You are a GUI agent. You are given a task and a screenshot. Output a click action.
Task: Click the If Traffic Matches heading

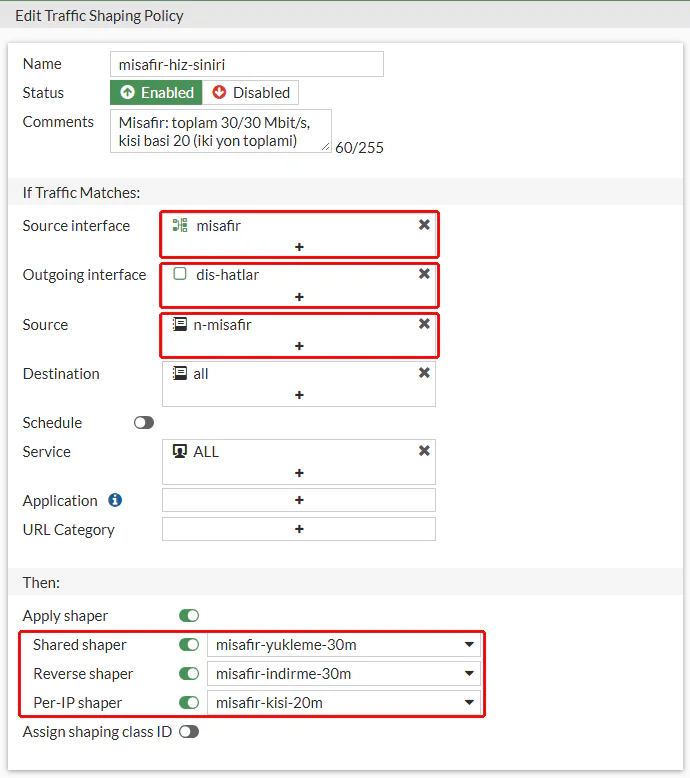click(x=81, y=193)
